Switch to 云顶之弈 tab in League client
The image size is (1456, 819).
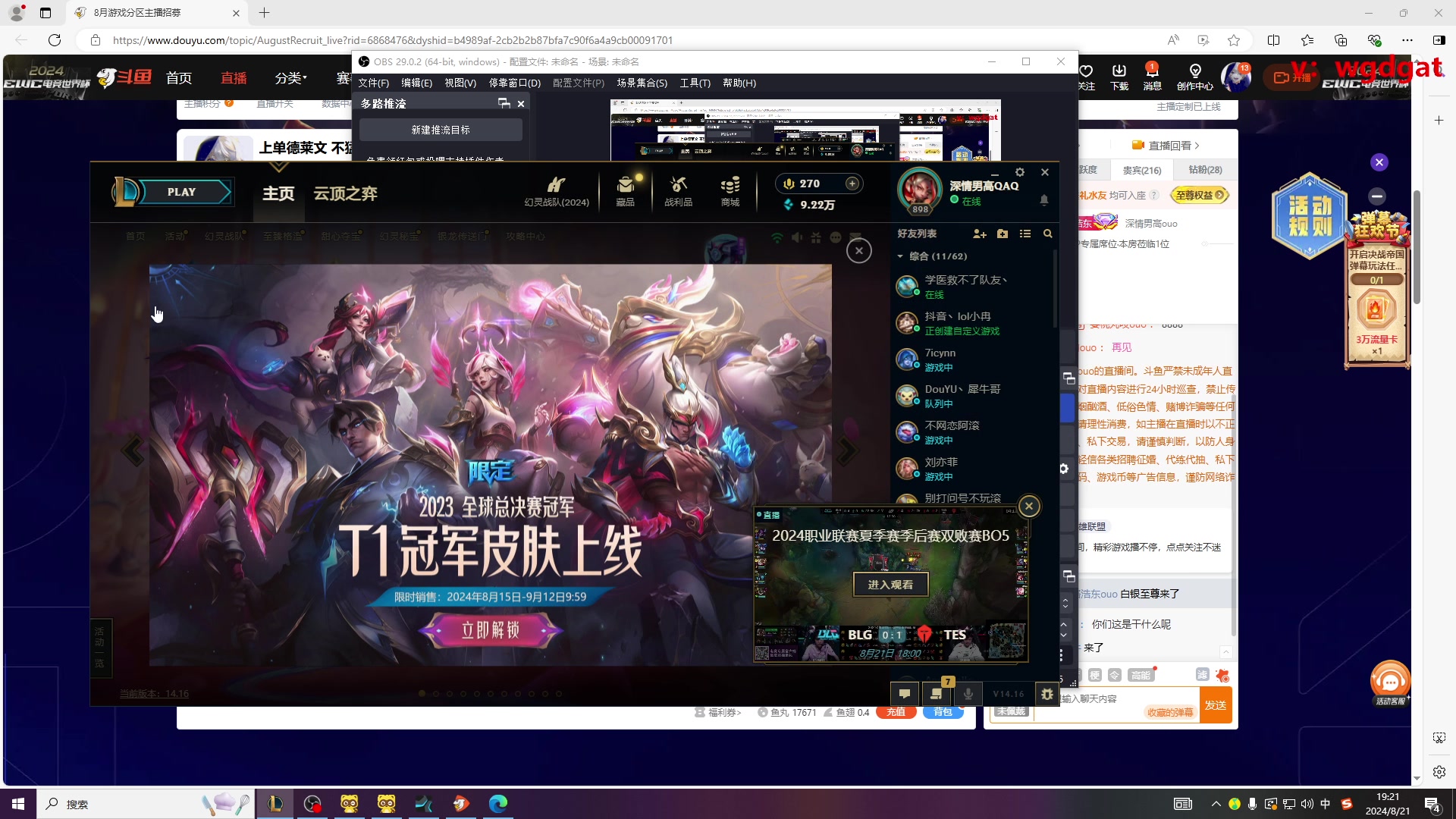(346, 194)
